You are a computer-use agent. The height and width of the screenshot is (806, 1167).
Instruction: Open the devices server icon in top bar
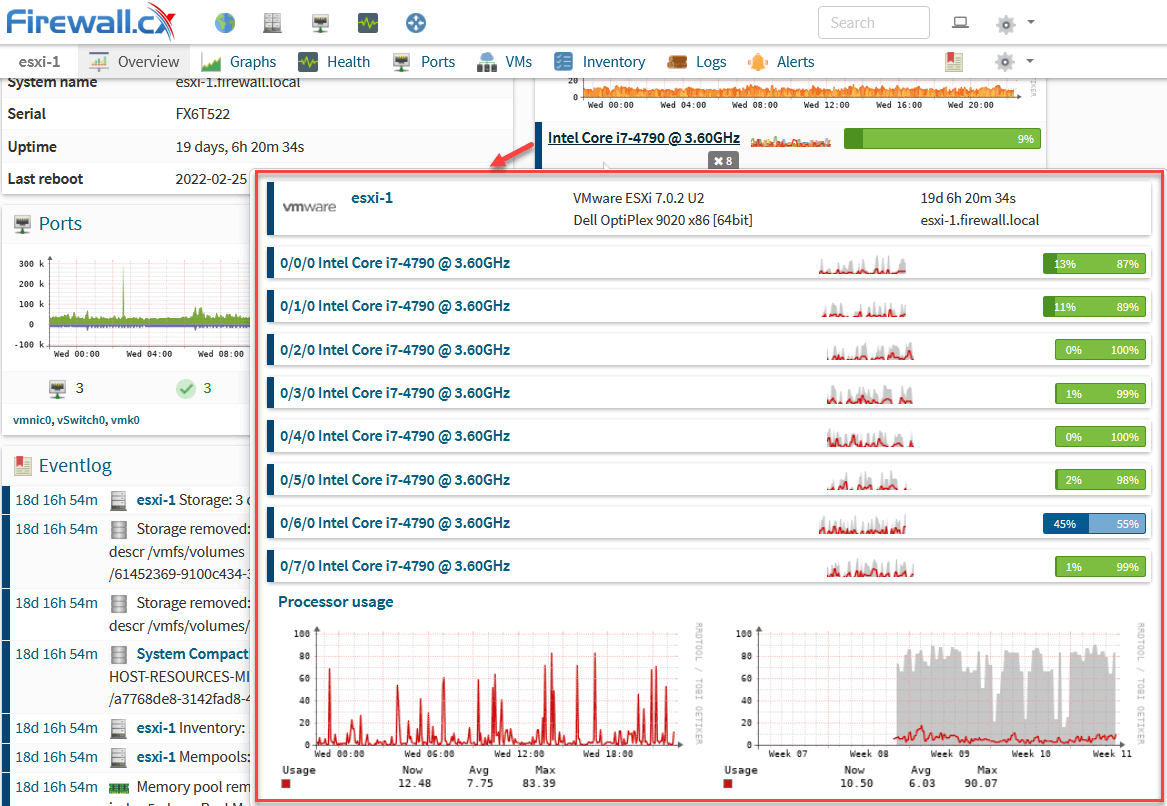[x=272, y=23]
